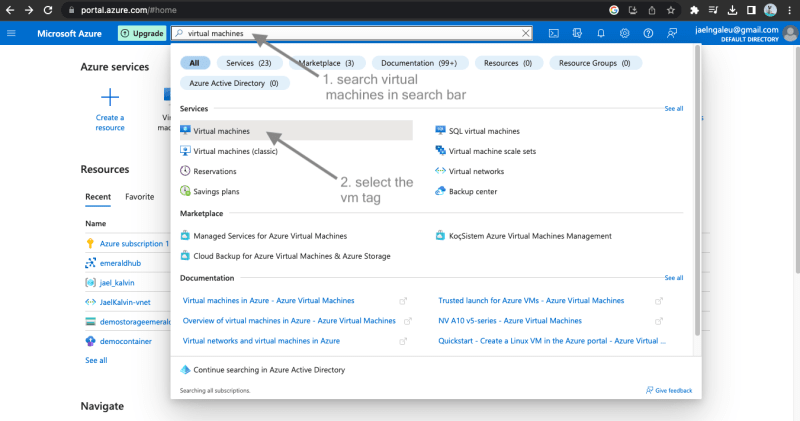Filter results by Resources (0)
Viewport: 800px width, 421px height.
(x=508, y=63)
